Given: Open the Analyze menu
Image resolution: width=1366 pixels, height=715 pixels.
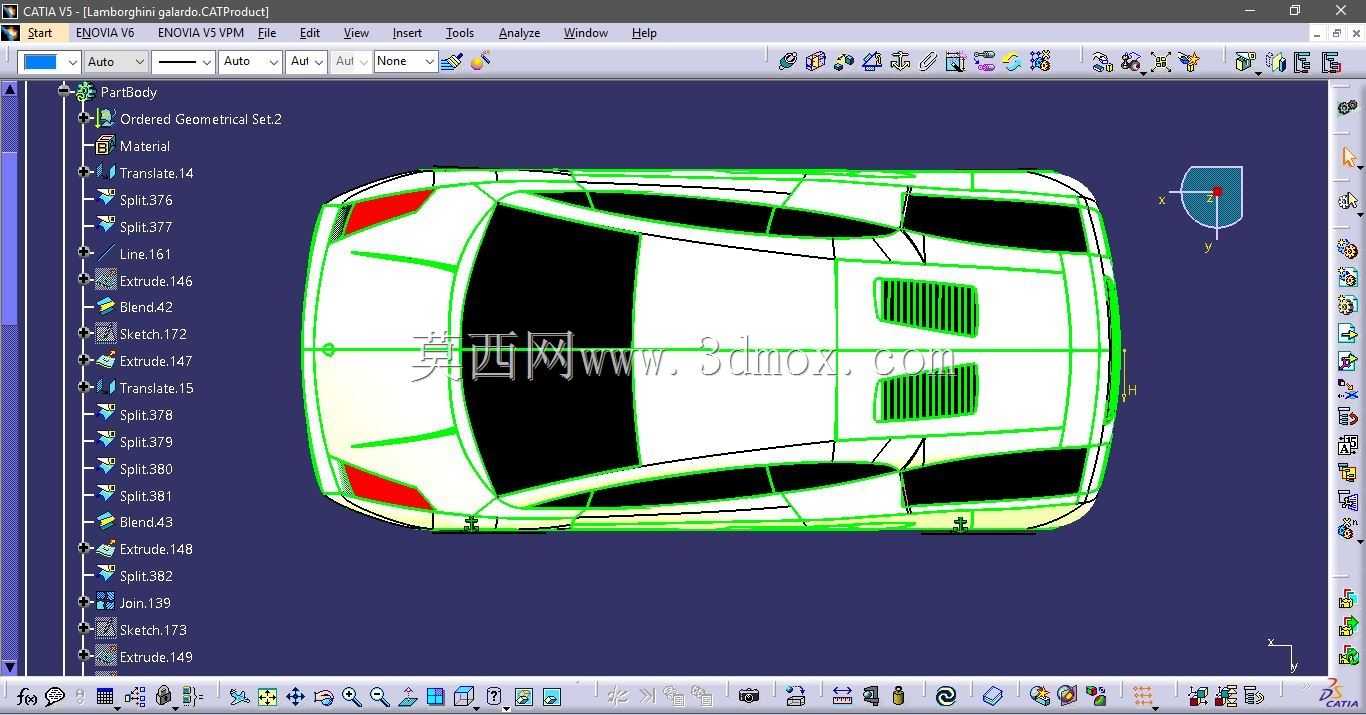Looking at the screenshot, I should point(519,33).
